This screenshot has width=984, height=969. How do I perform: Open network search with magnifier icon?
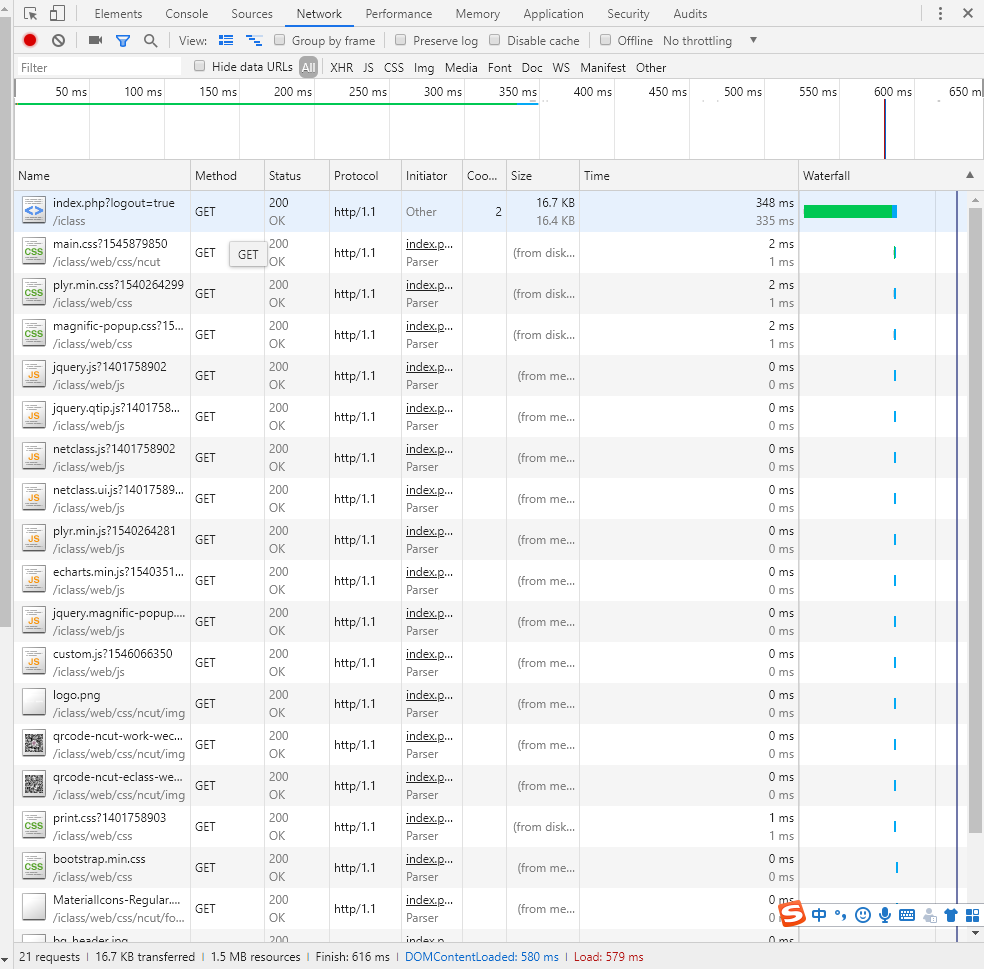151,41
